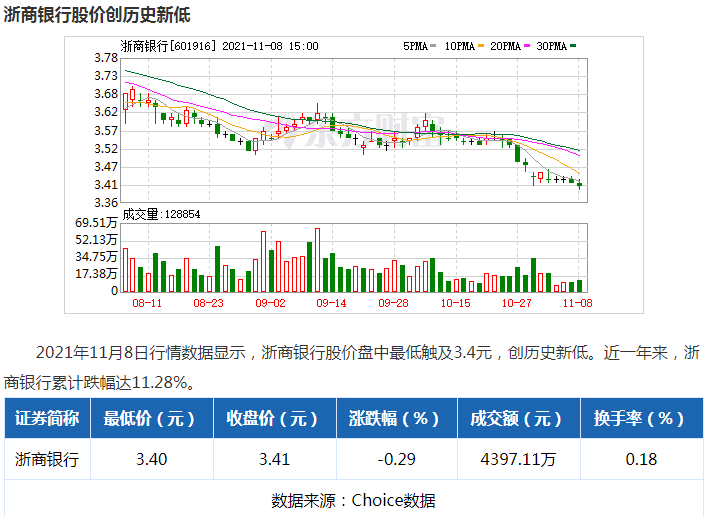Click the turnover amount cell 4397.11万
The height and width of the screenshot is (516, 705).
point(518,459)
